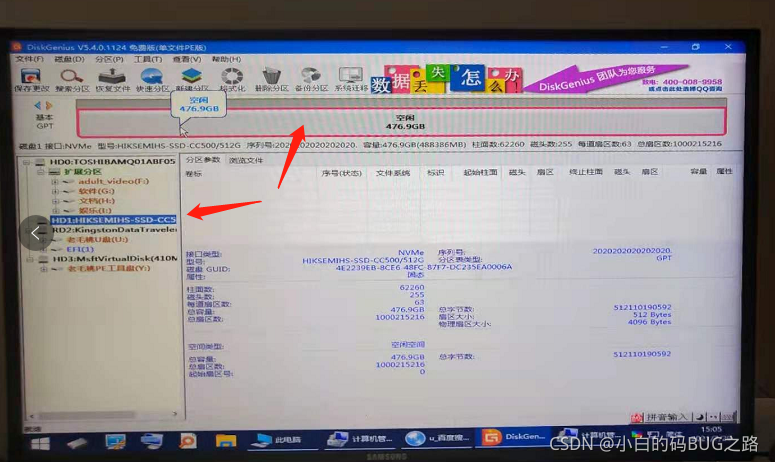Click the 文件系统 column header
Viewport: 775px width, 462px height.
pyautogui.click(x=393, y=173)
